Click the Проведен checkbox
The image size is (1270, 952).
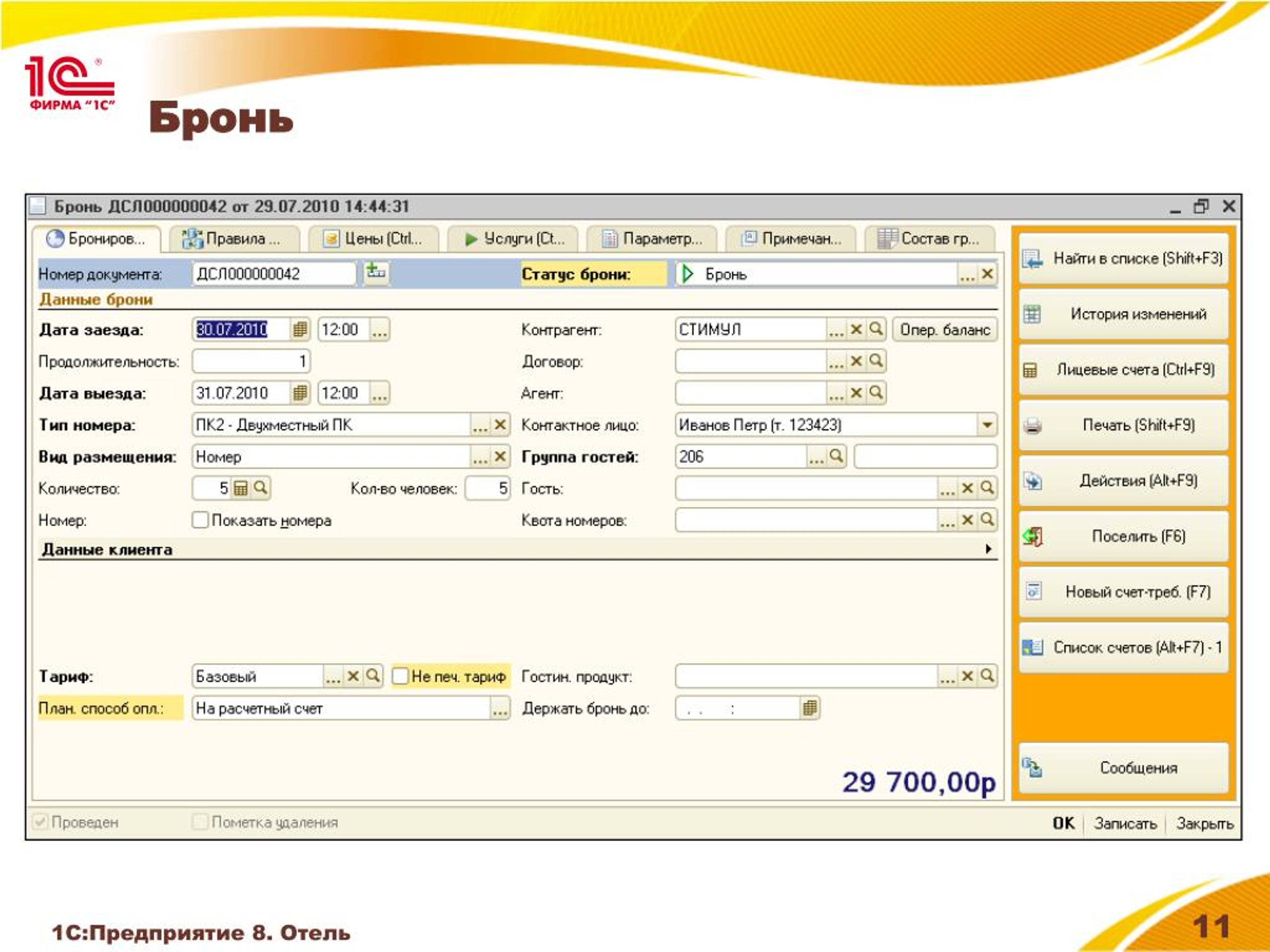tap(40, 822)
